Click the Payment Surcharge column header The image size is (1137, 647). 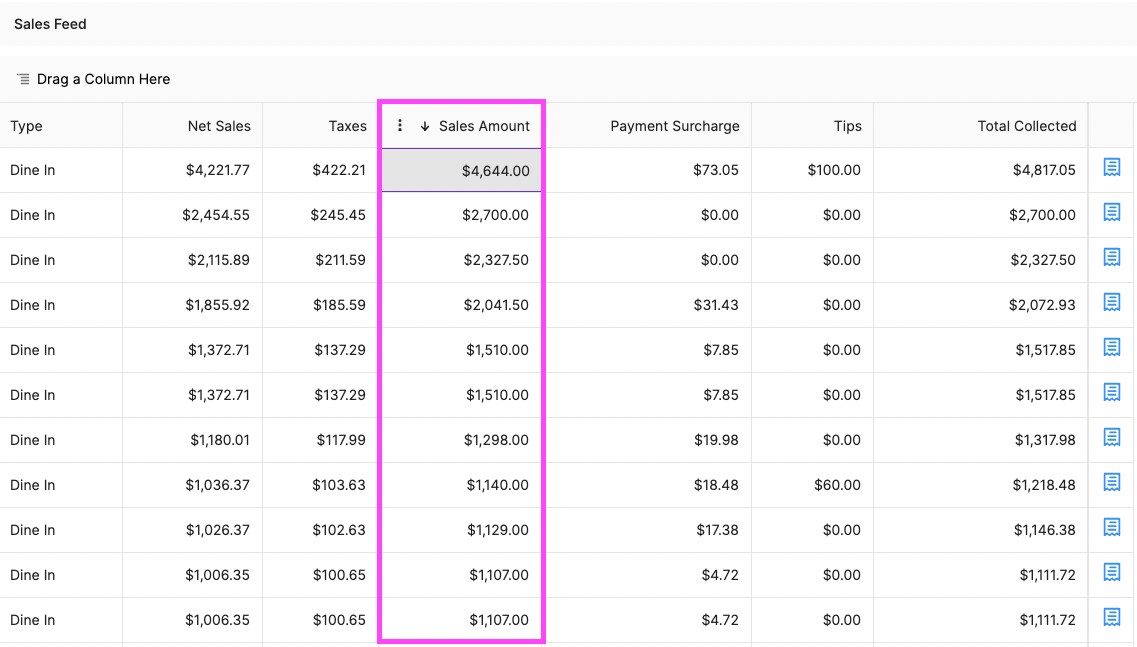point(675,126)
